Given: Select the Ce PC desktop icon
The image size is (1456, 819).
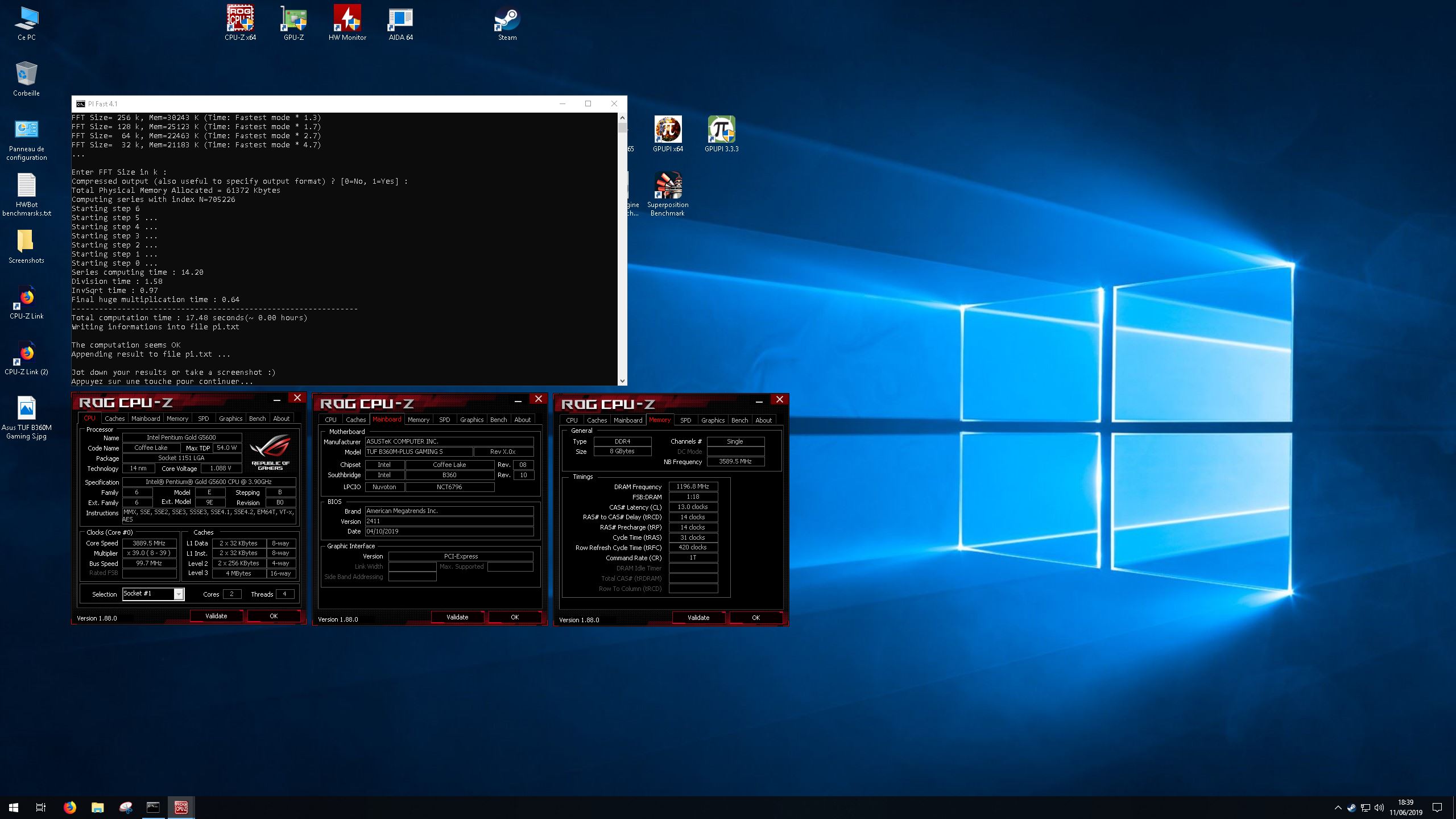Looking at the screenshot, I should 26,23.
